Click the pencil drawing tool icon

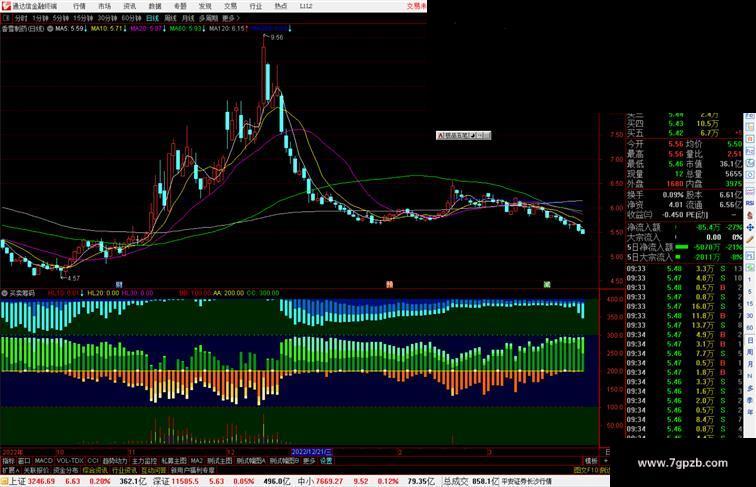coord(750,240)
